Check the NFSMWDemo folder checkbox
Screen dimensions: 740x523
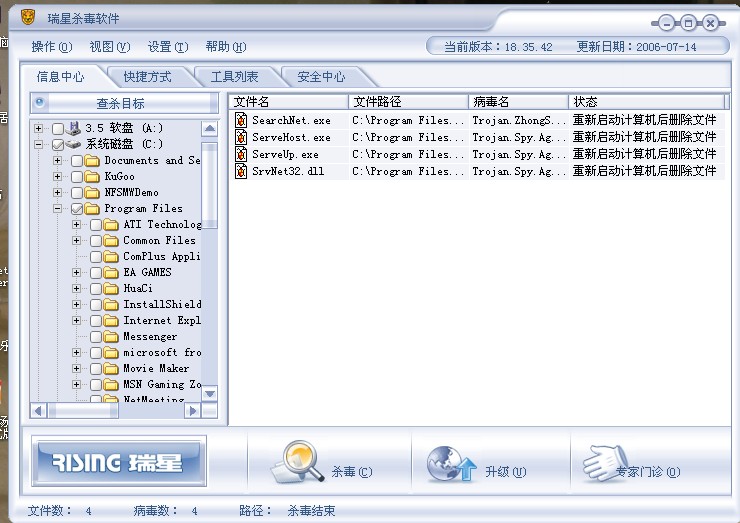[77, 193]
